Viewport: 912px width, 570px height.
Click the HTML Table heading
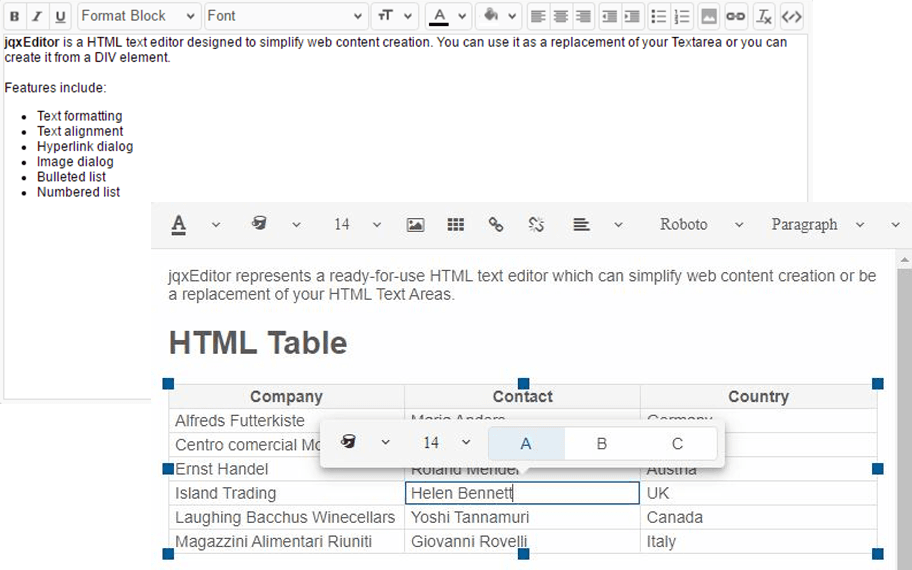point(258,343)
